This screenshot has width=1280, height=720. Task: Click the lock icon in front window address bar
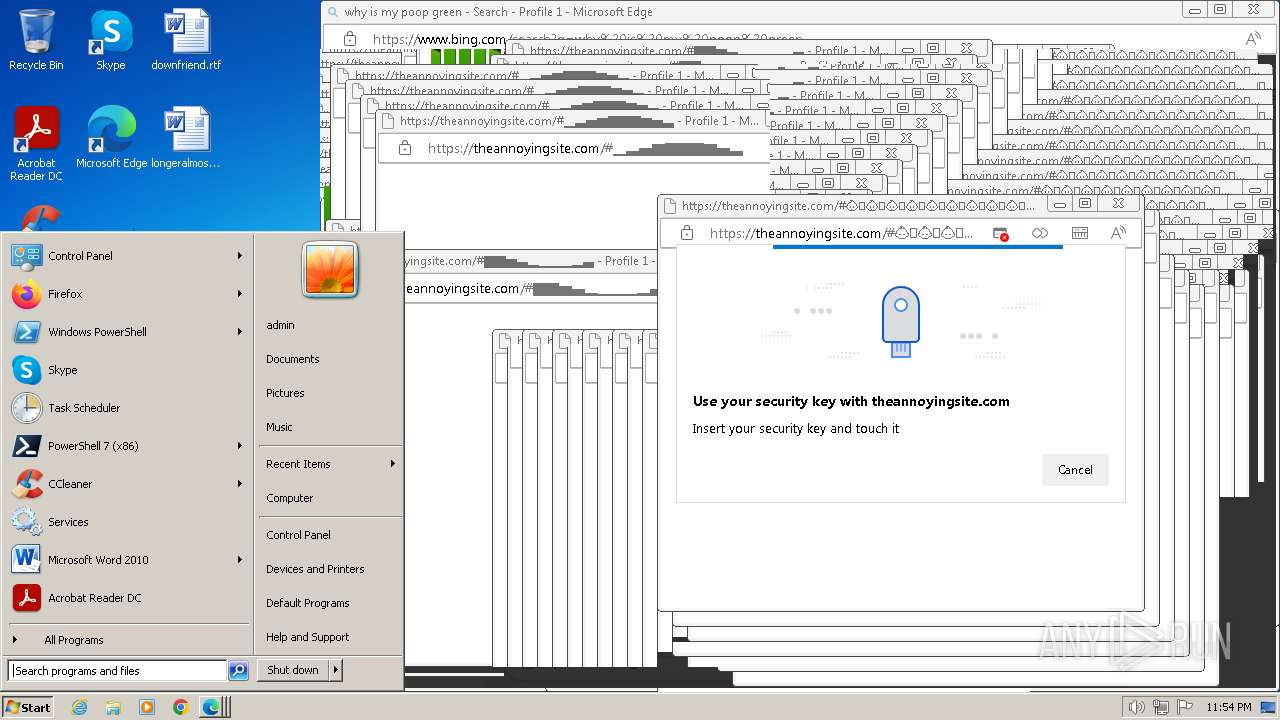point(687,233)
